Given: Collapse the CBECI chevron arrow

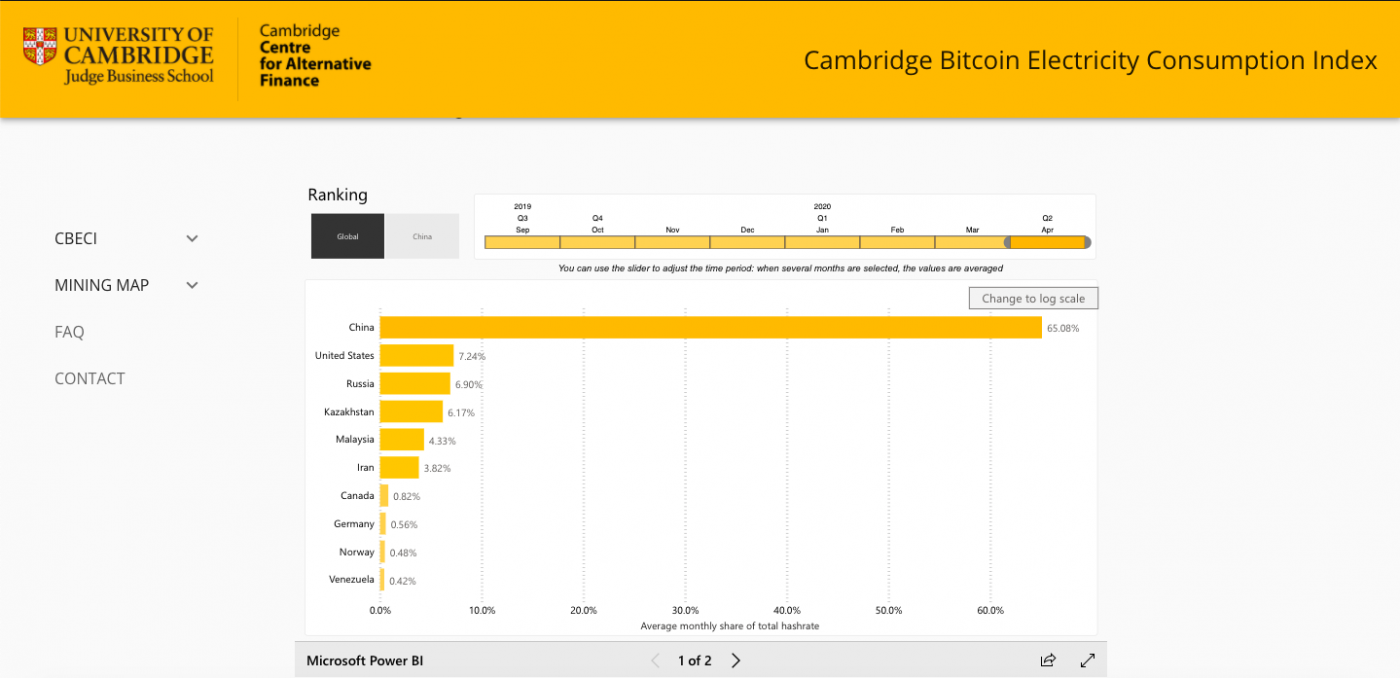Looking at the screenshot, I should (x=192, y=238).
